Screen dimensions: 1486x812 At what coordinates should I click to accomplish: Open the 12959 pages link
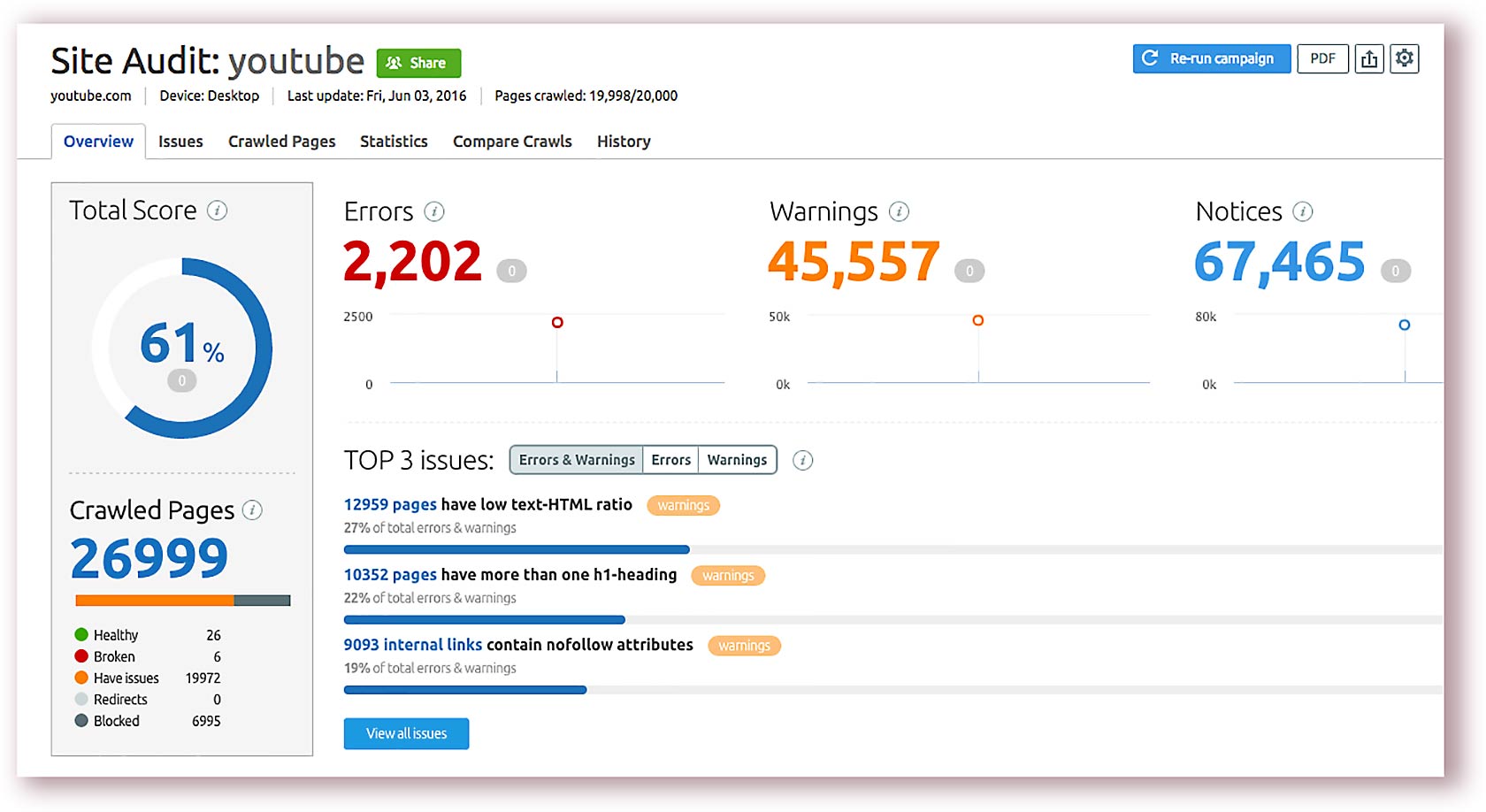[390, 504]
